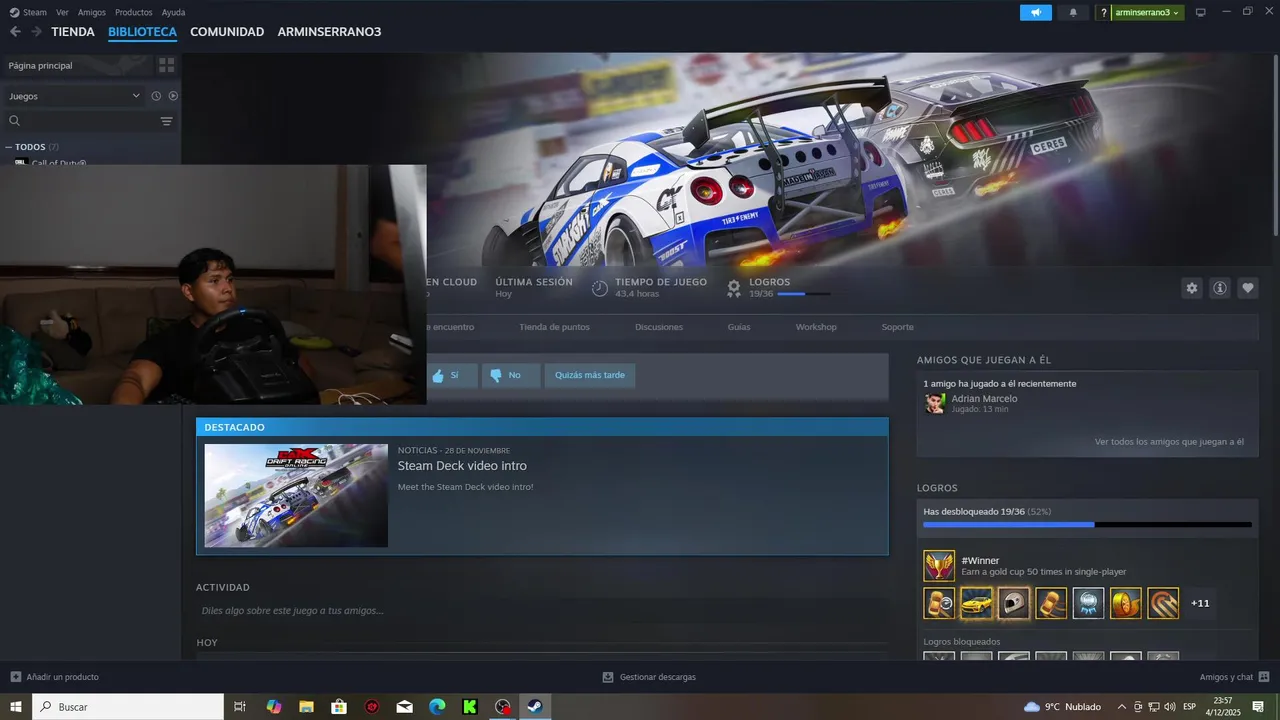Image resolution: width=1280 pixels, height=720 pixels.
Task: Collapse the TODOS games category
Action: coord(9,147)
